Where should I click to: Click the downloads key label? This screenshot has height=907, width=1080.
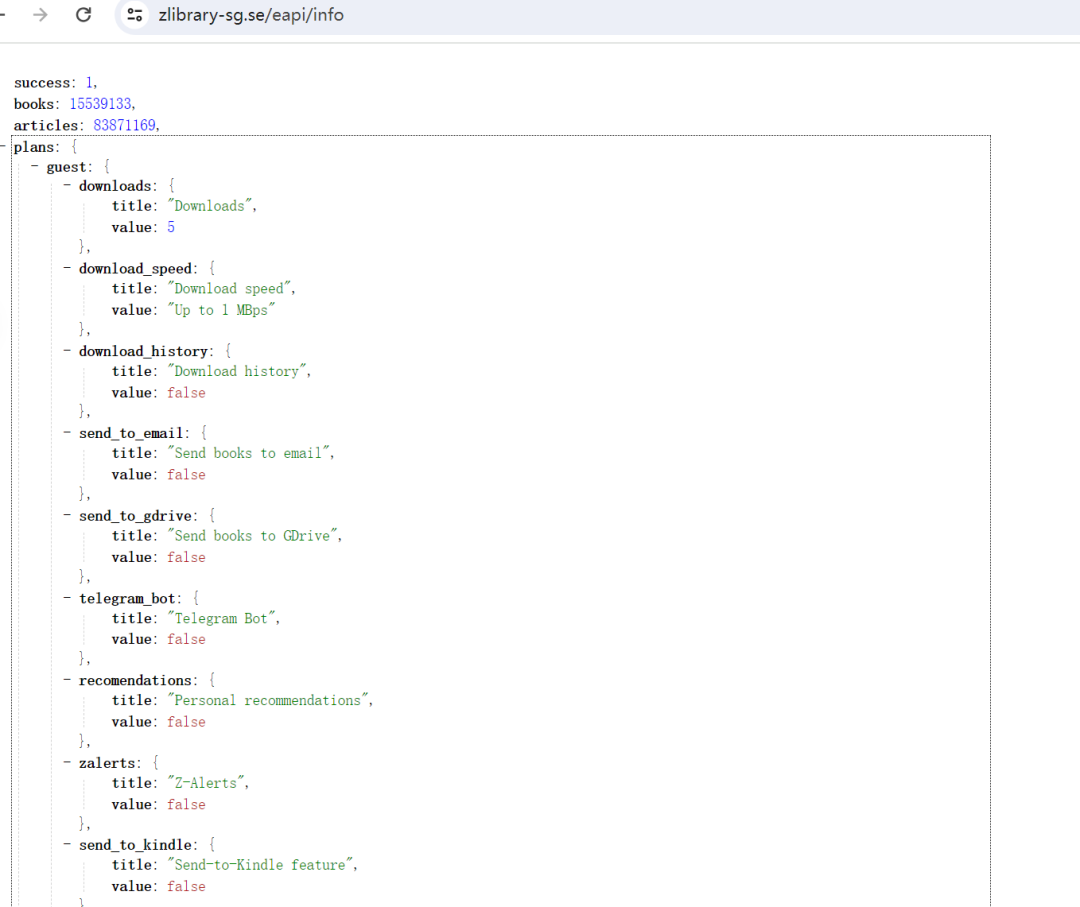click(x=114, y=186)
